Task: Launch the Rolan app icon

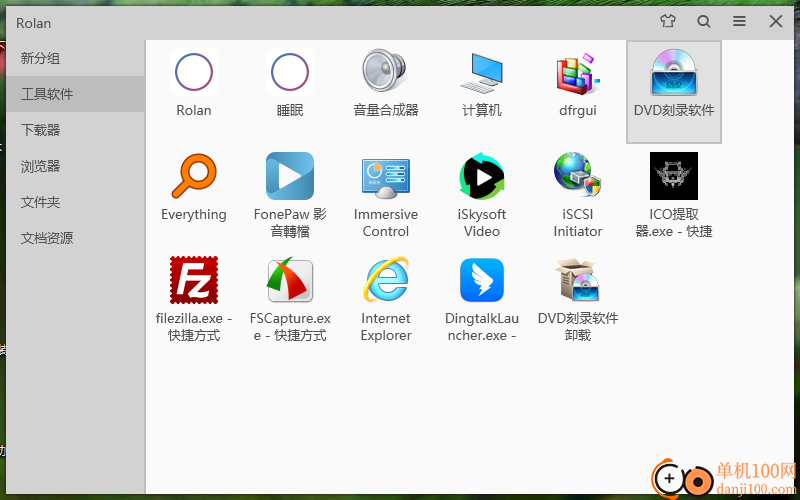Action: (194, 72)
